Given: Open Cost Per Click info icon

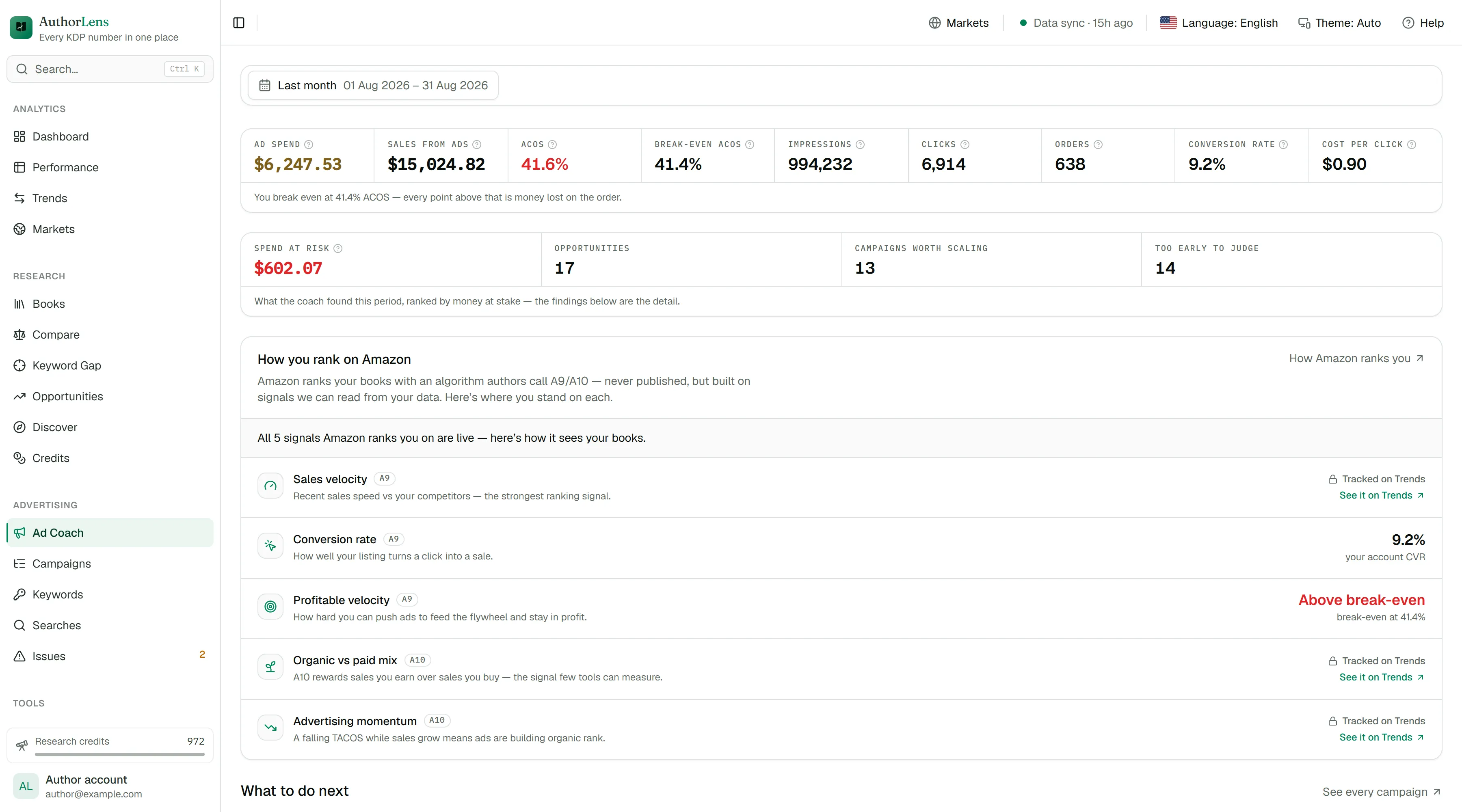Looking at the screenshot, I should tap(1412, 145).
